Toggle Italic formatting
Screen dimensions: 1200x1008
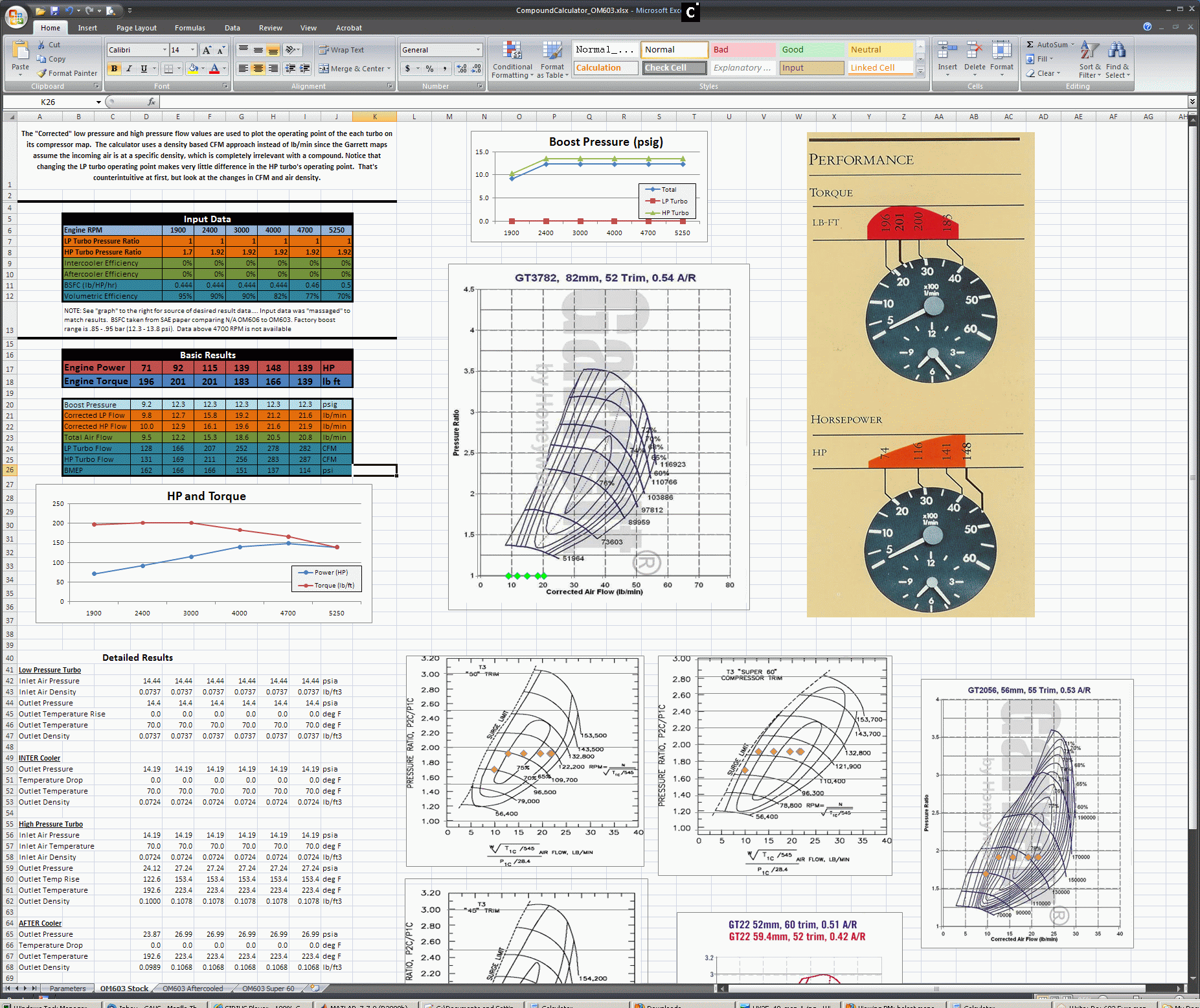click(x=129, y=68)
